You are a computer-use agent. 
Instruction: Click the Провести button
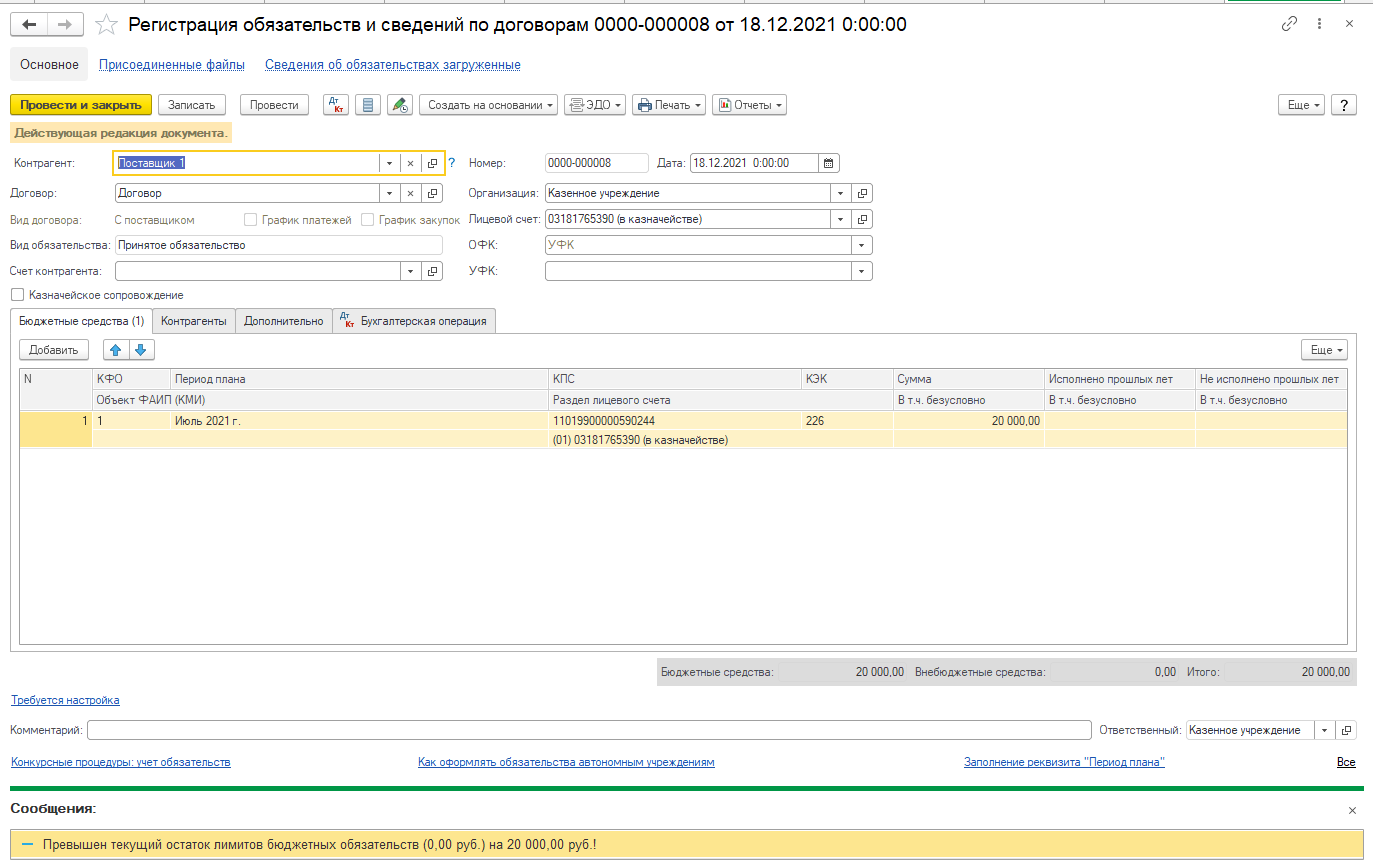point(274,105)
